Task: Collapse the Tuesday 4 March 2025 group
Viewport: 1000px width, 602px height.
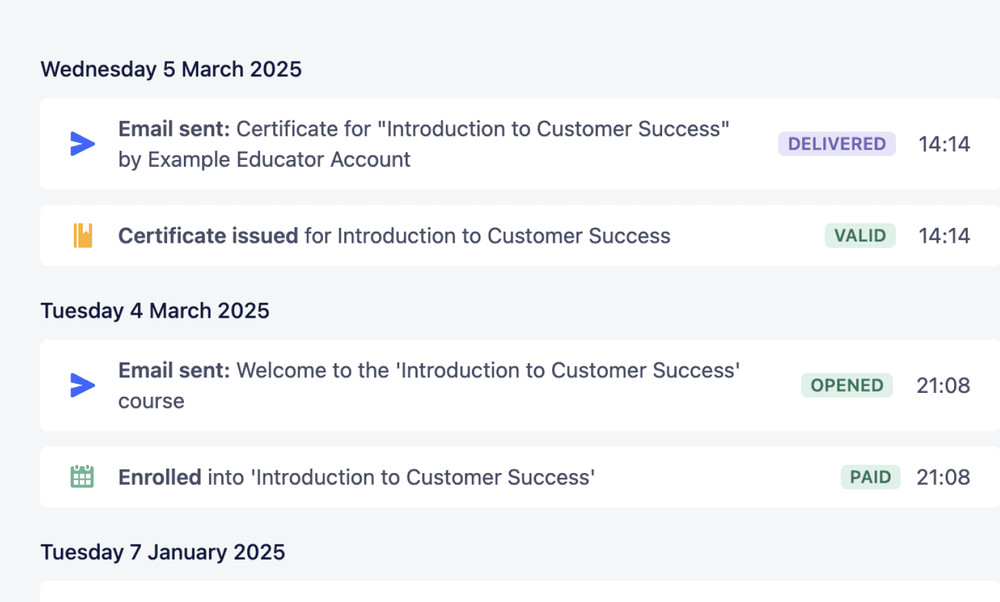Action: [x=154, y=310]
